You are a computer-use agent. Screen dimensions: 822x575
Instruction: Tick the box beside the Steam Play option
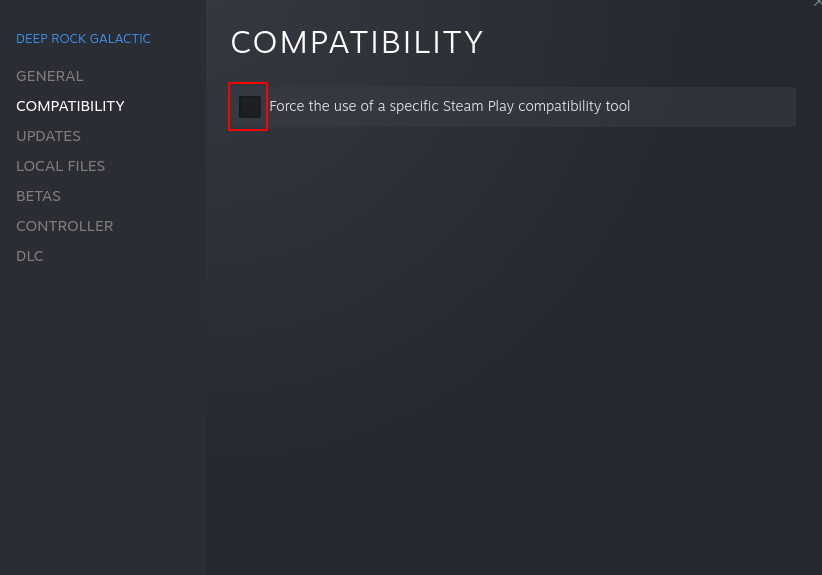(249, 107)
